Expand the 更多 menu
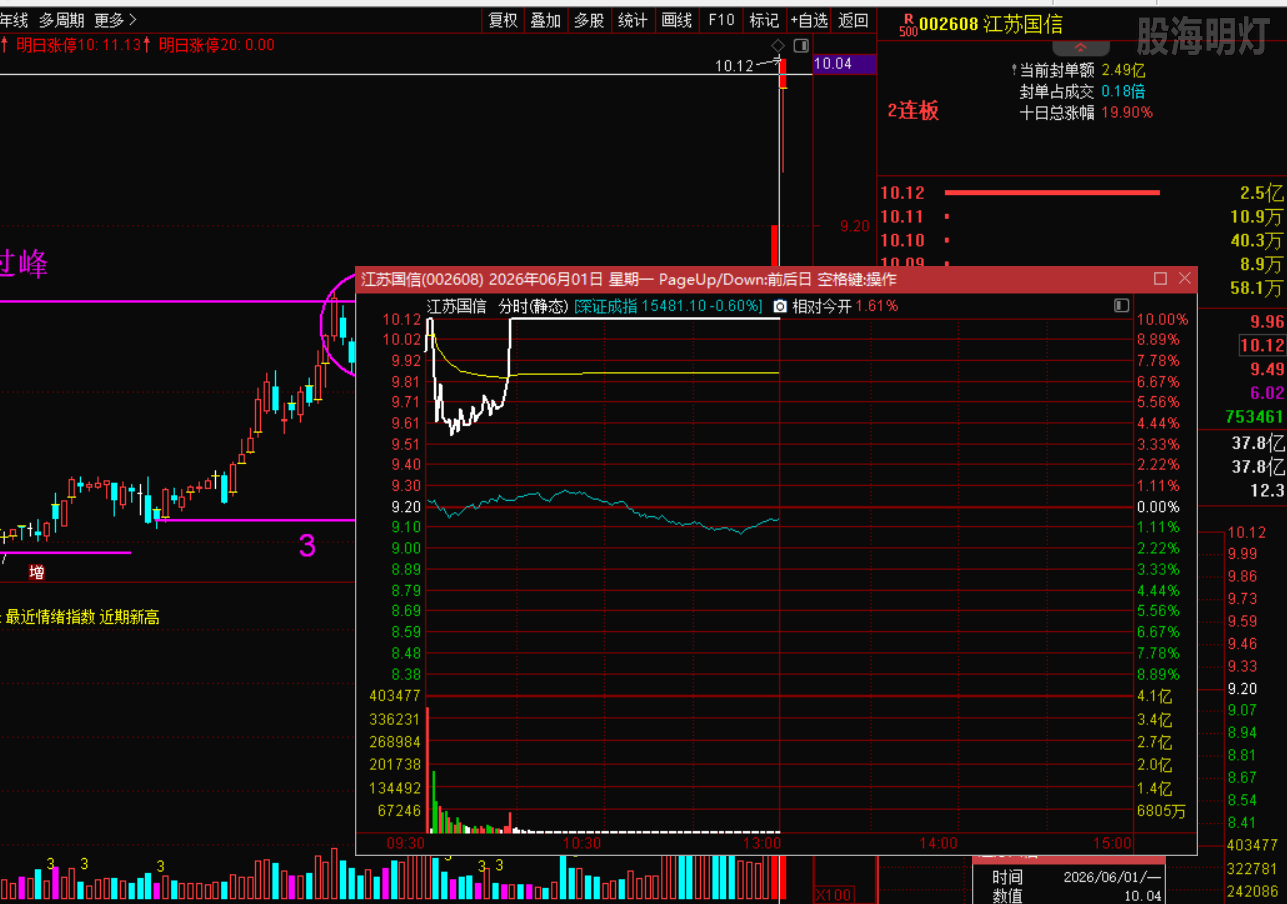 point(115,20)
